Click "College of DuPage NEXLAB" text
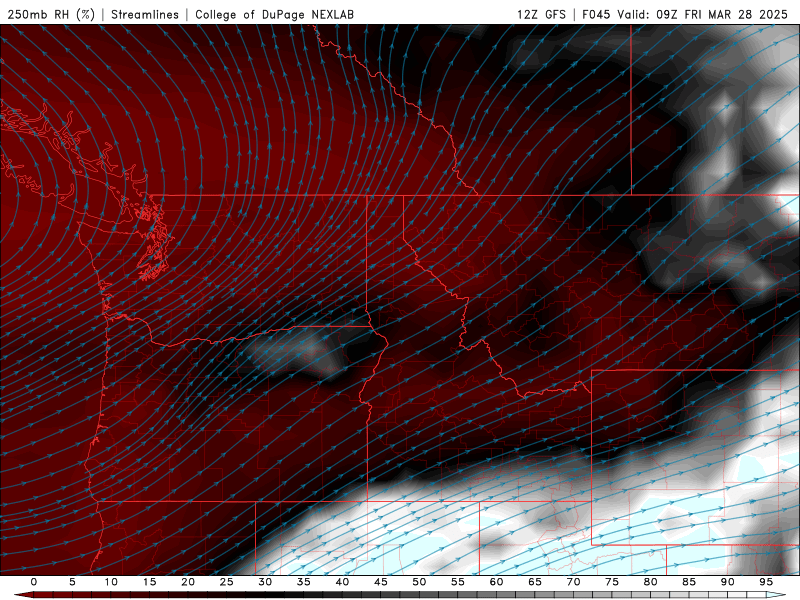 (x=274, y=14)
